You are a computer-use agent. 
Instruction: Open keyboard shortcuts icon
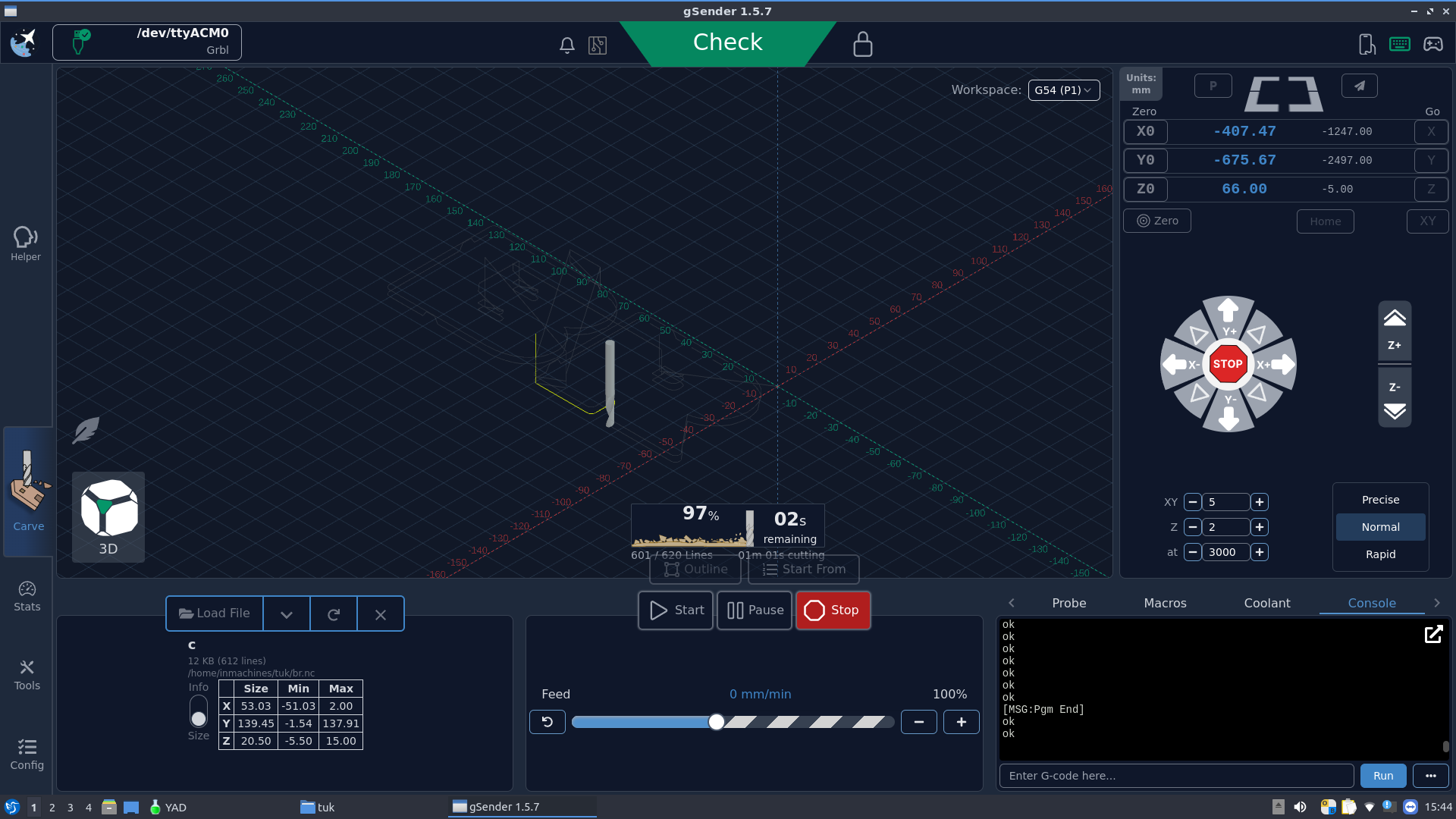point(1399,44)
